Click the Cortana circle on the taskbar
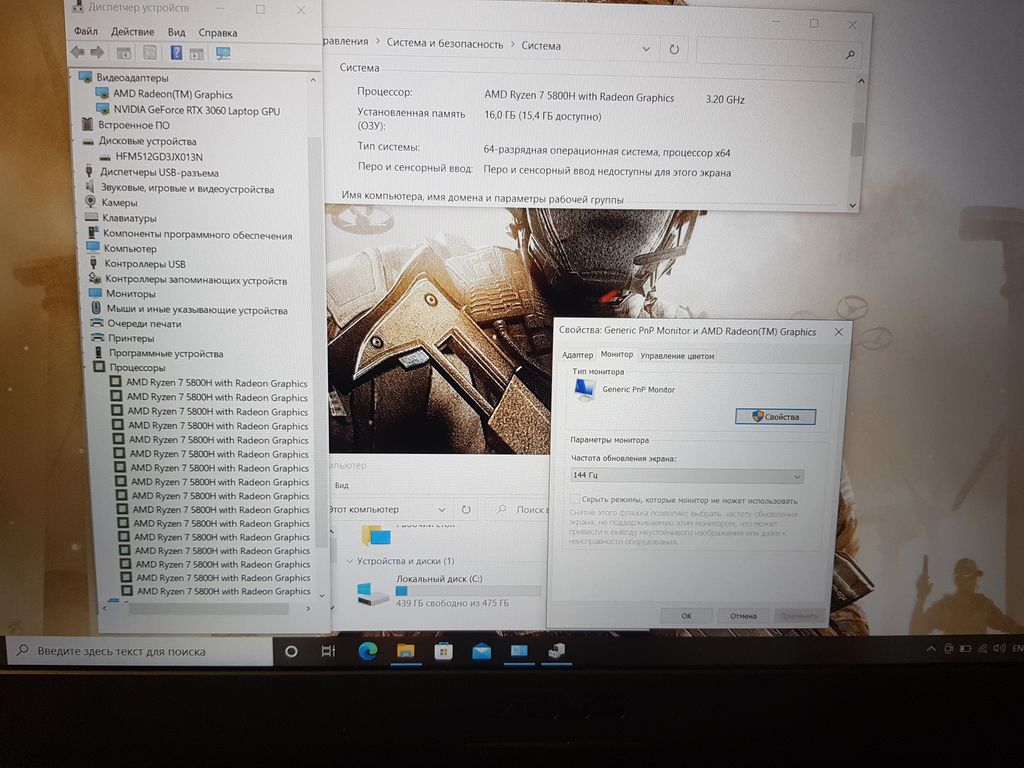This screenshot has width=1024, height=768. 291,651
